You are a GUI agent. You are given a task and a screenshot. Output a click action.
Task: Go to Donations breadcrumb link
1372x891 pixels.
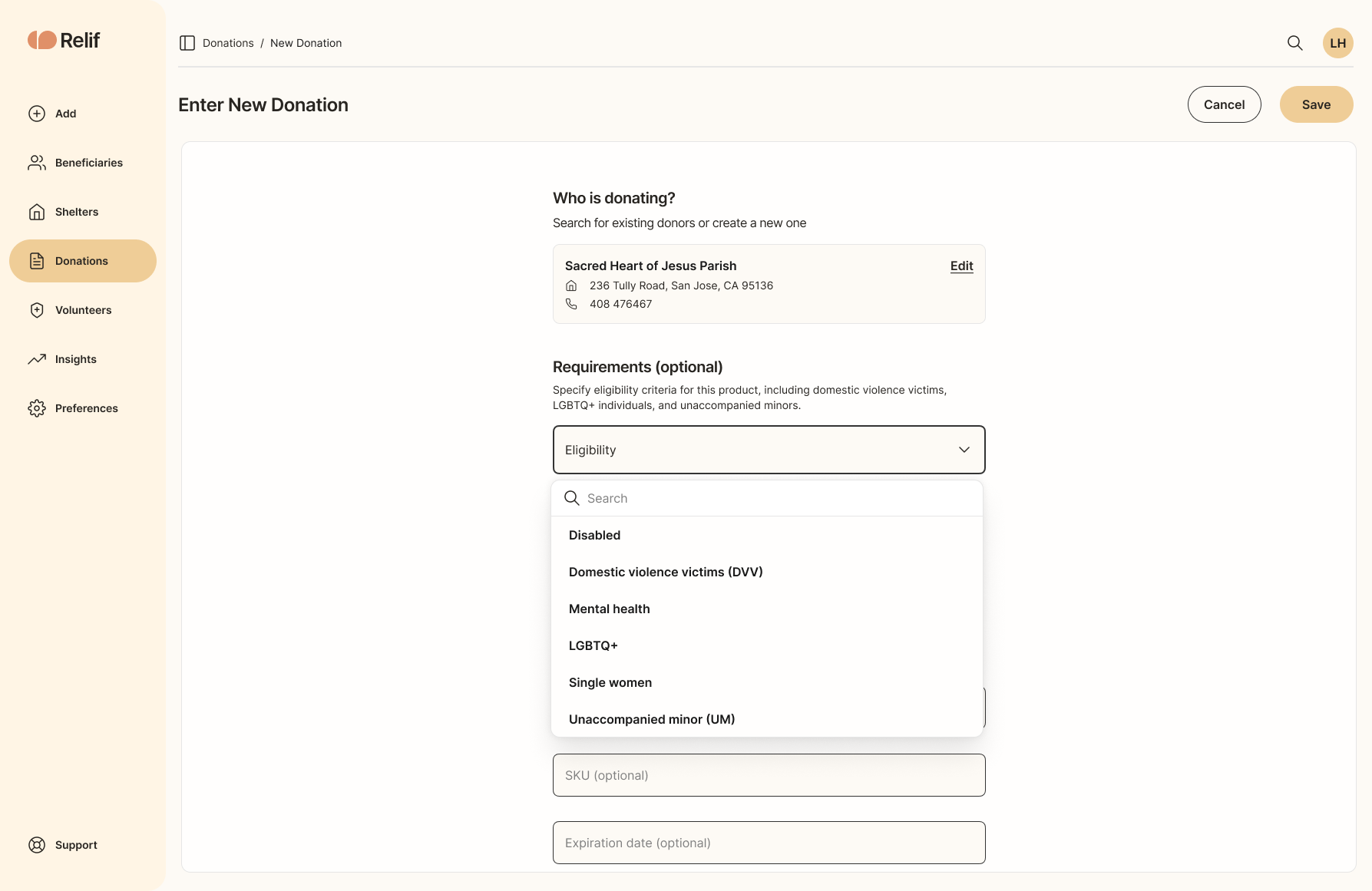pos(228,43)
